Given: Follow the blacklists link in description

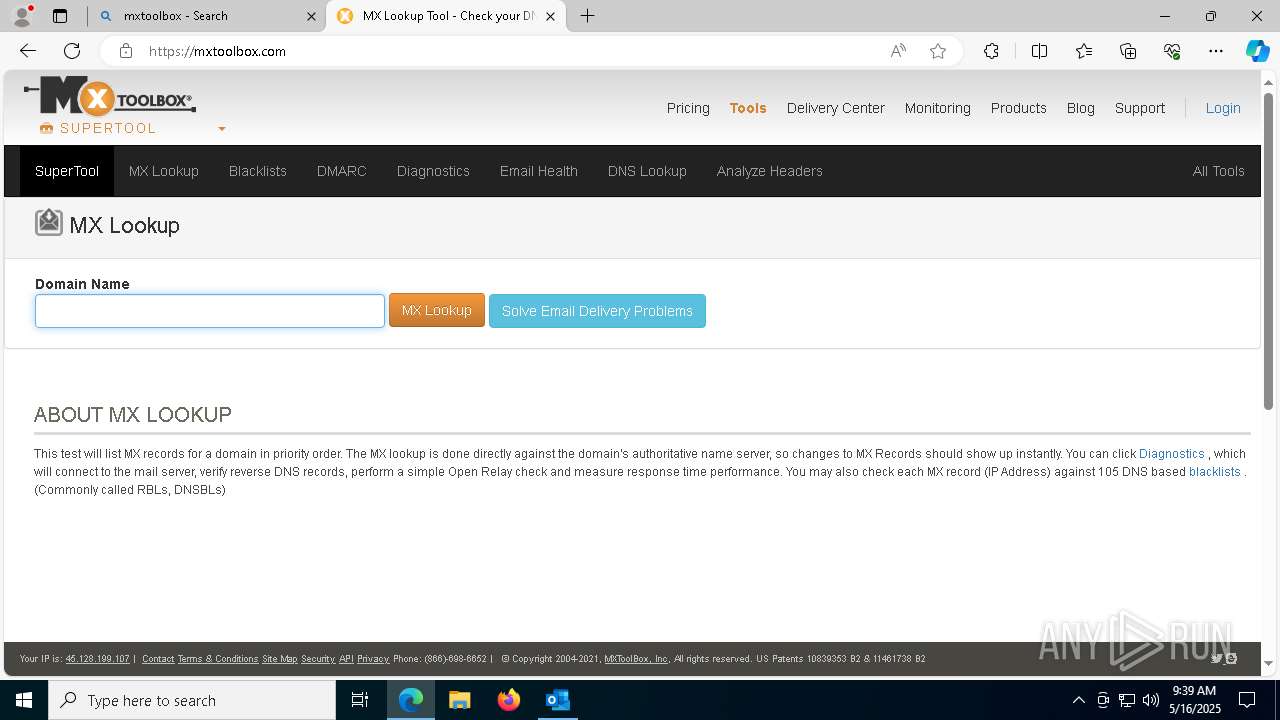Looking at the screenshot, I should [x=1215, y=472].
